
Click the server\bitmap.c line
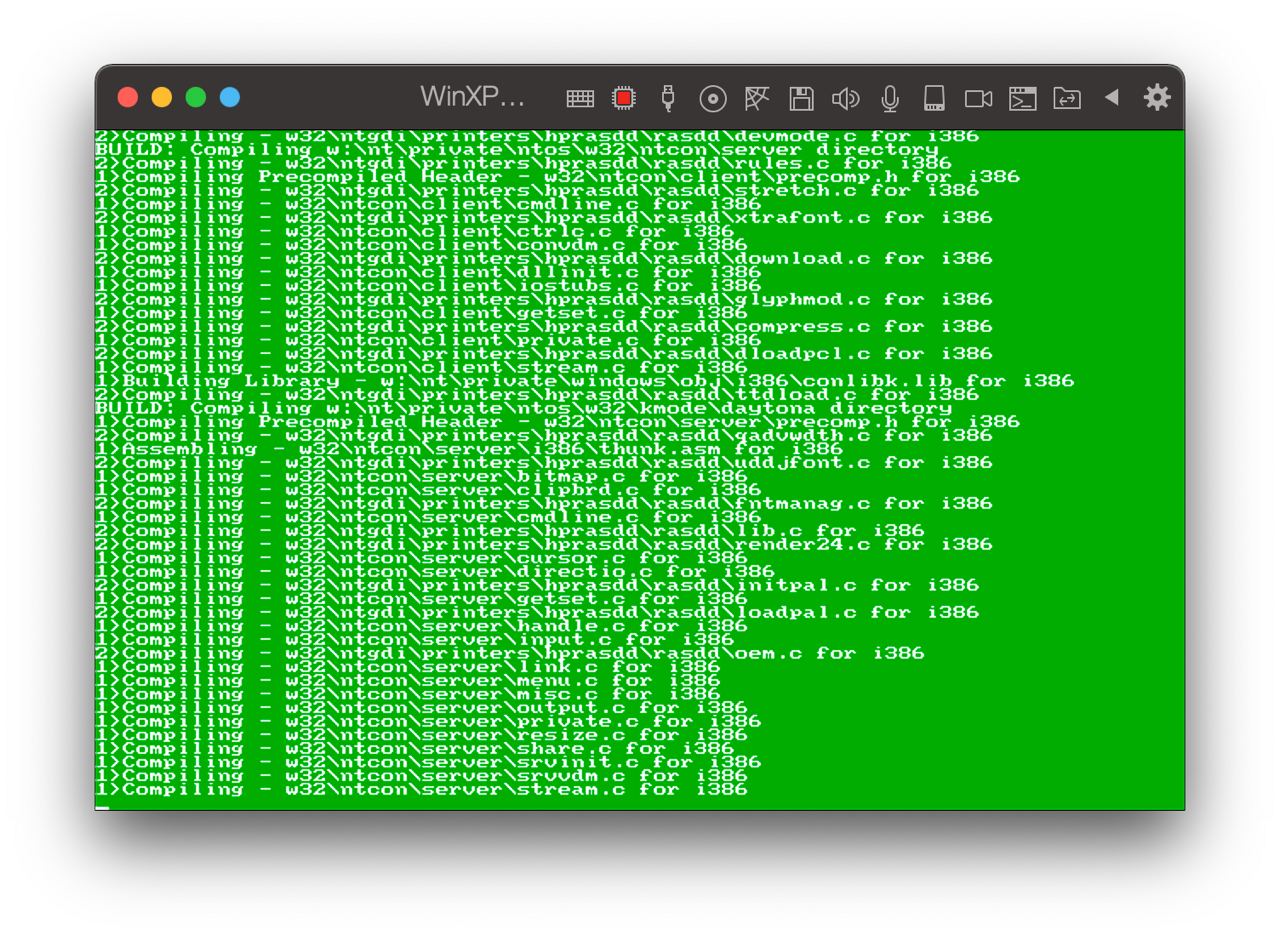[x=421, y=476]
